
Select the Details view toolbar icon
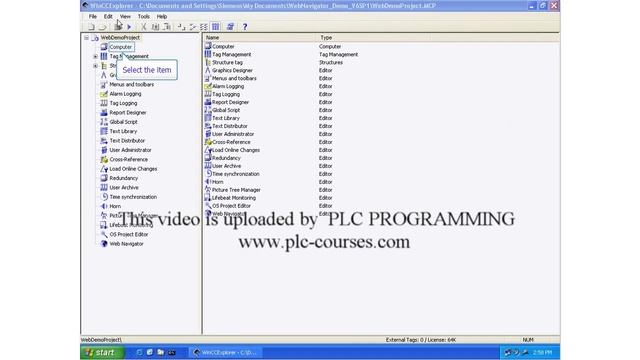click(216, 27)
